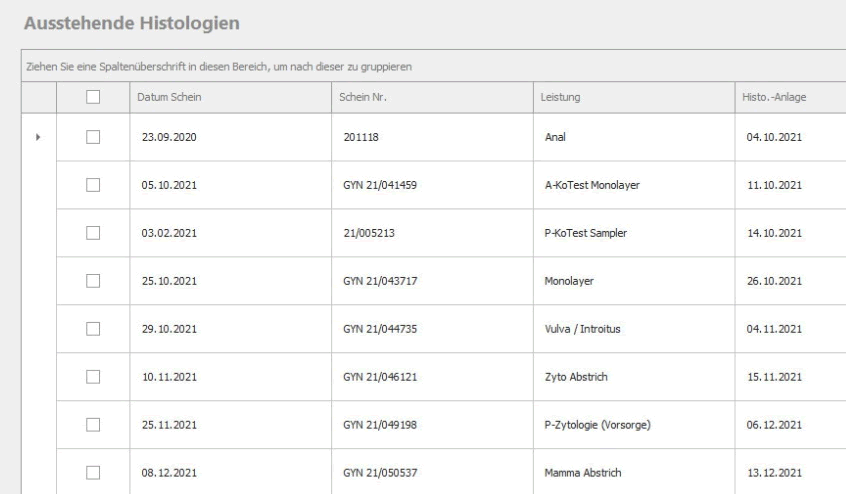Tick the checkbox for the P-KoTest Sampler row
The height and width of the screenshot is (494, 846).
(94, 233)
